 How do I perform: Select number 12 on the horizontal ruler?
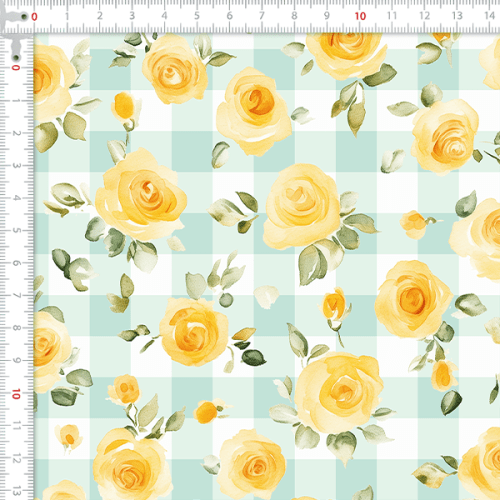424,16
